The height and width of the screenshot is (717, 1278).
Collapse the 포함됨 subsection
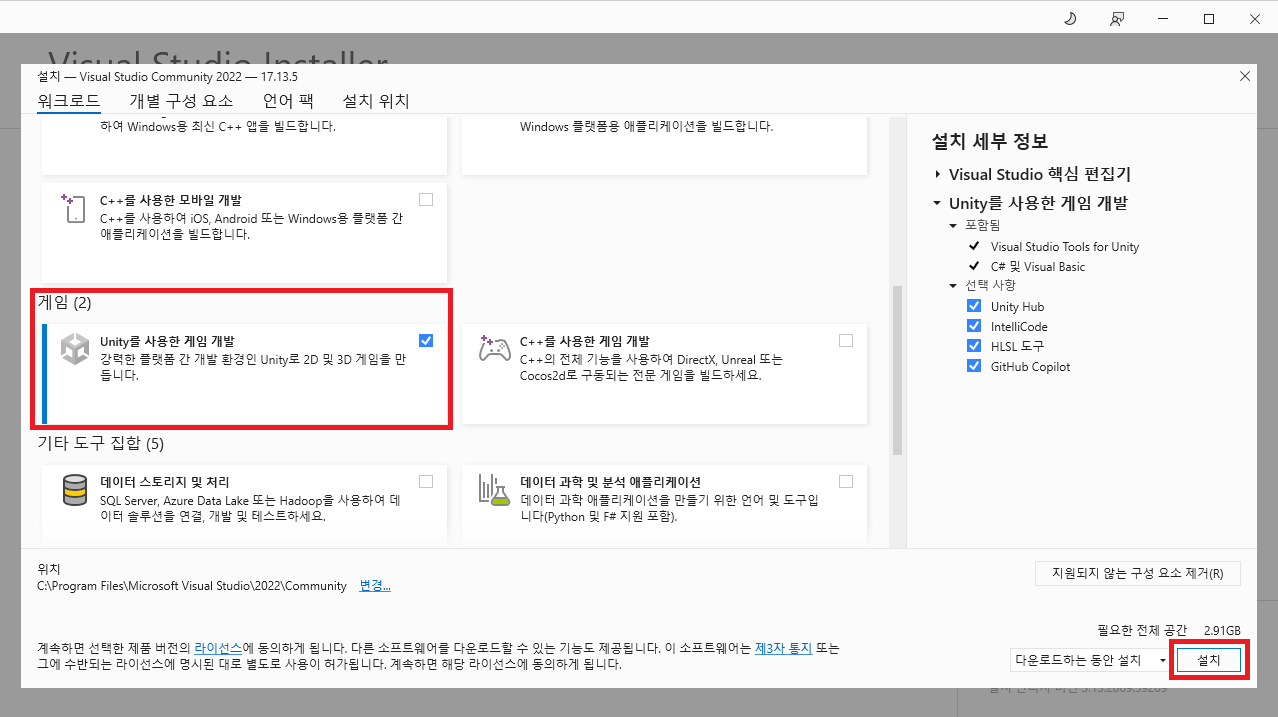(954, 226)
